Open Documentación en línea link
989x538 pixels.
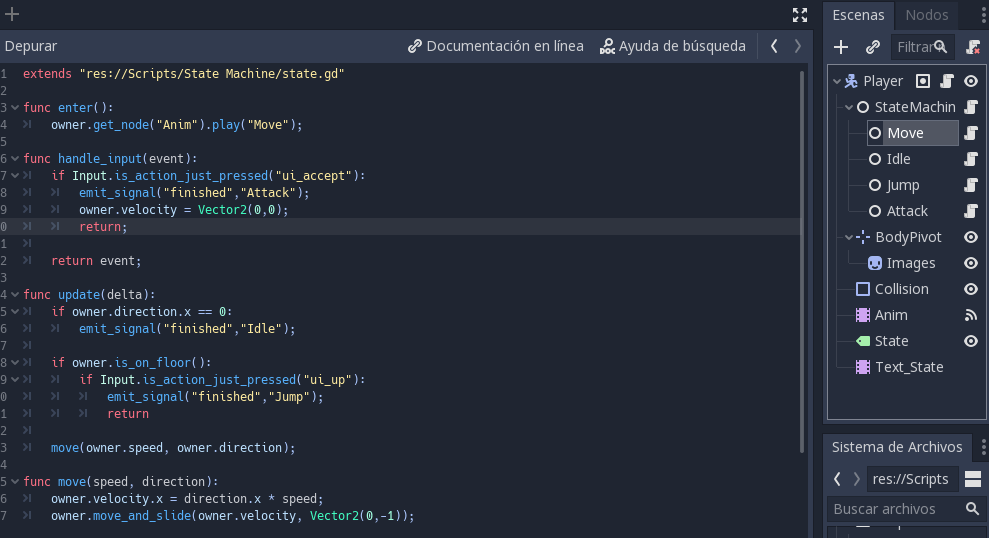[x=495, y=46]
